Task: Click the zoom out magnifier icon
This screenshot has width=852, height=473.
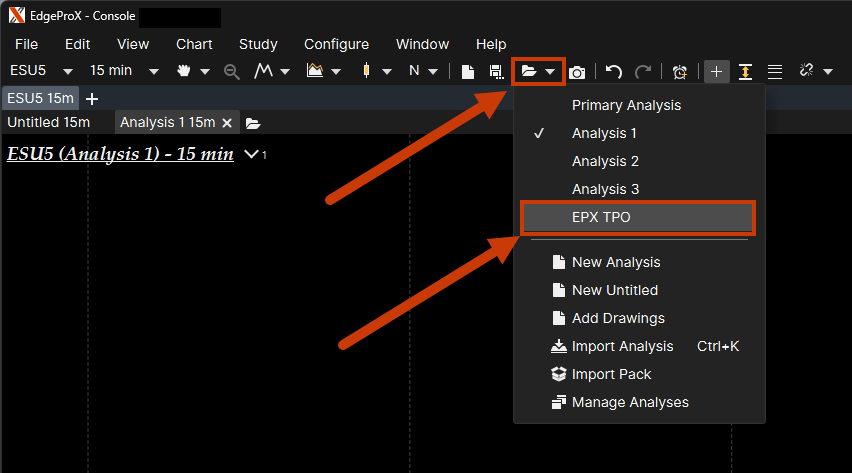Action: coord(231,72)
